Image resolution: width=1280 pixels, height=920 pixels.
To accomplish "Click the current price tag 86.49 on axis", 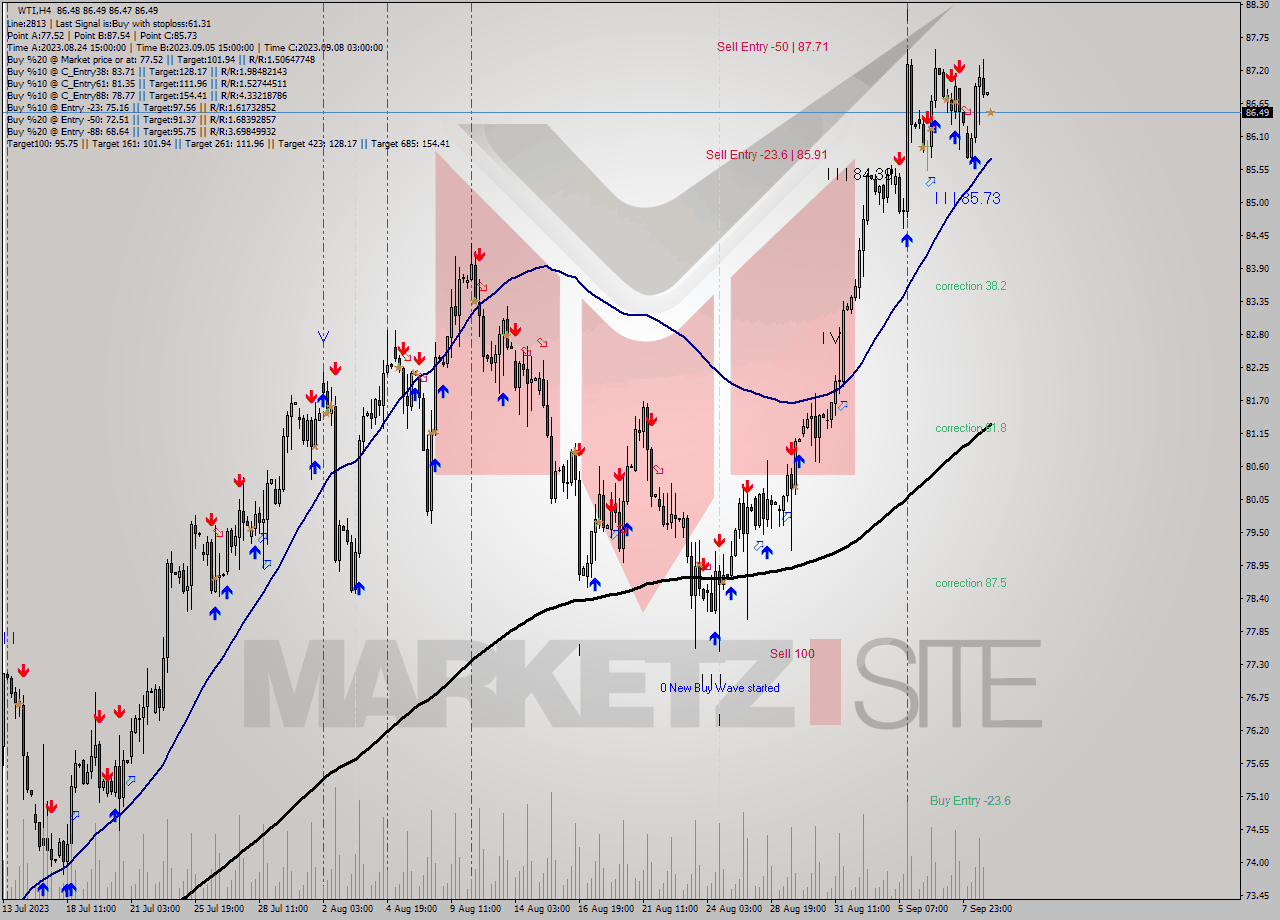I will pyautogui.click(x=1258, y=112).
